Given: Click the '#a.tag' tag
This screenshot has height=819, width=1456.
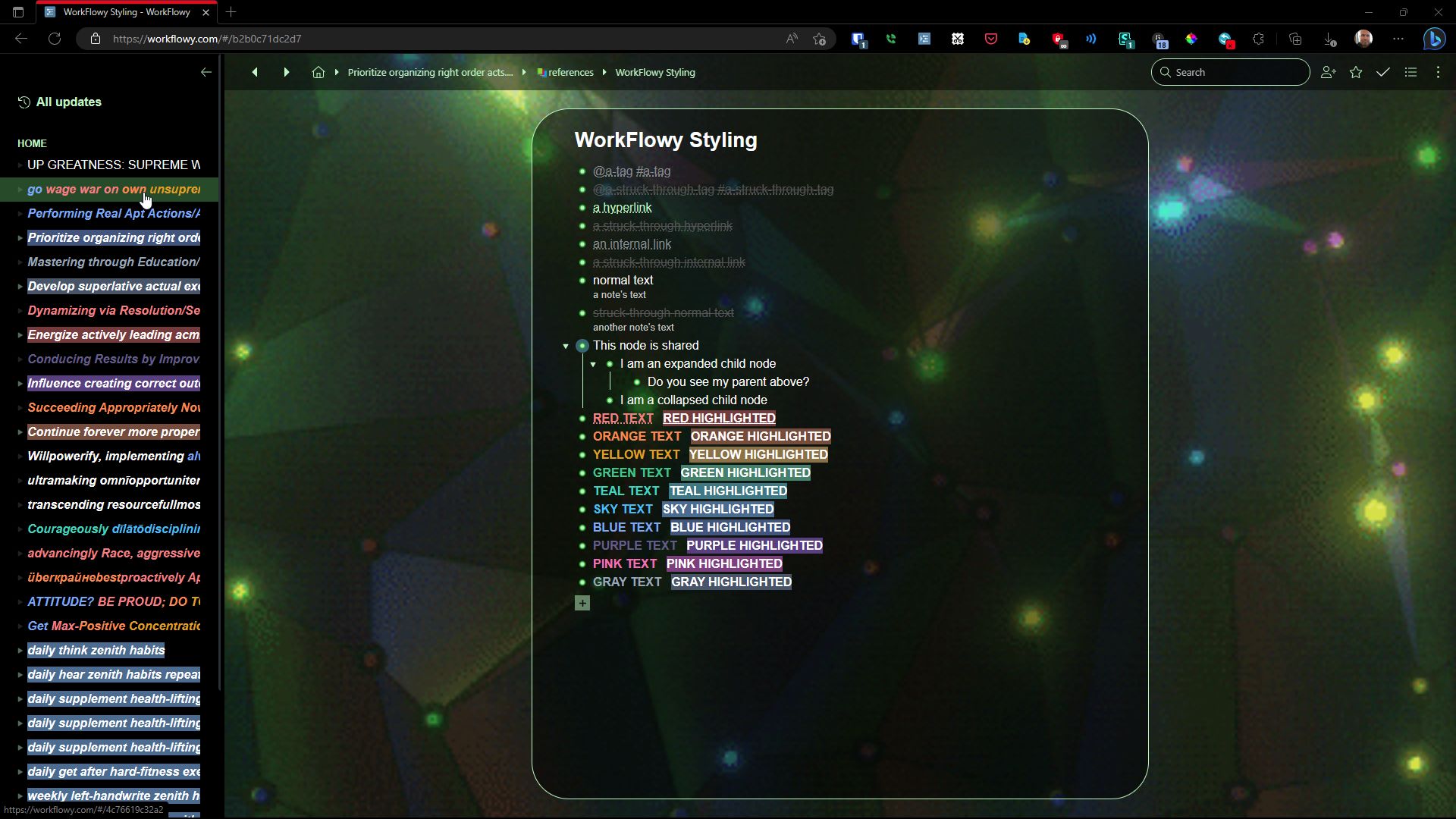Looking at the screenshot, I should [653, 171].
